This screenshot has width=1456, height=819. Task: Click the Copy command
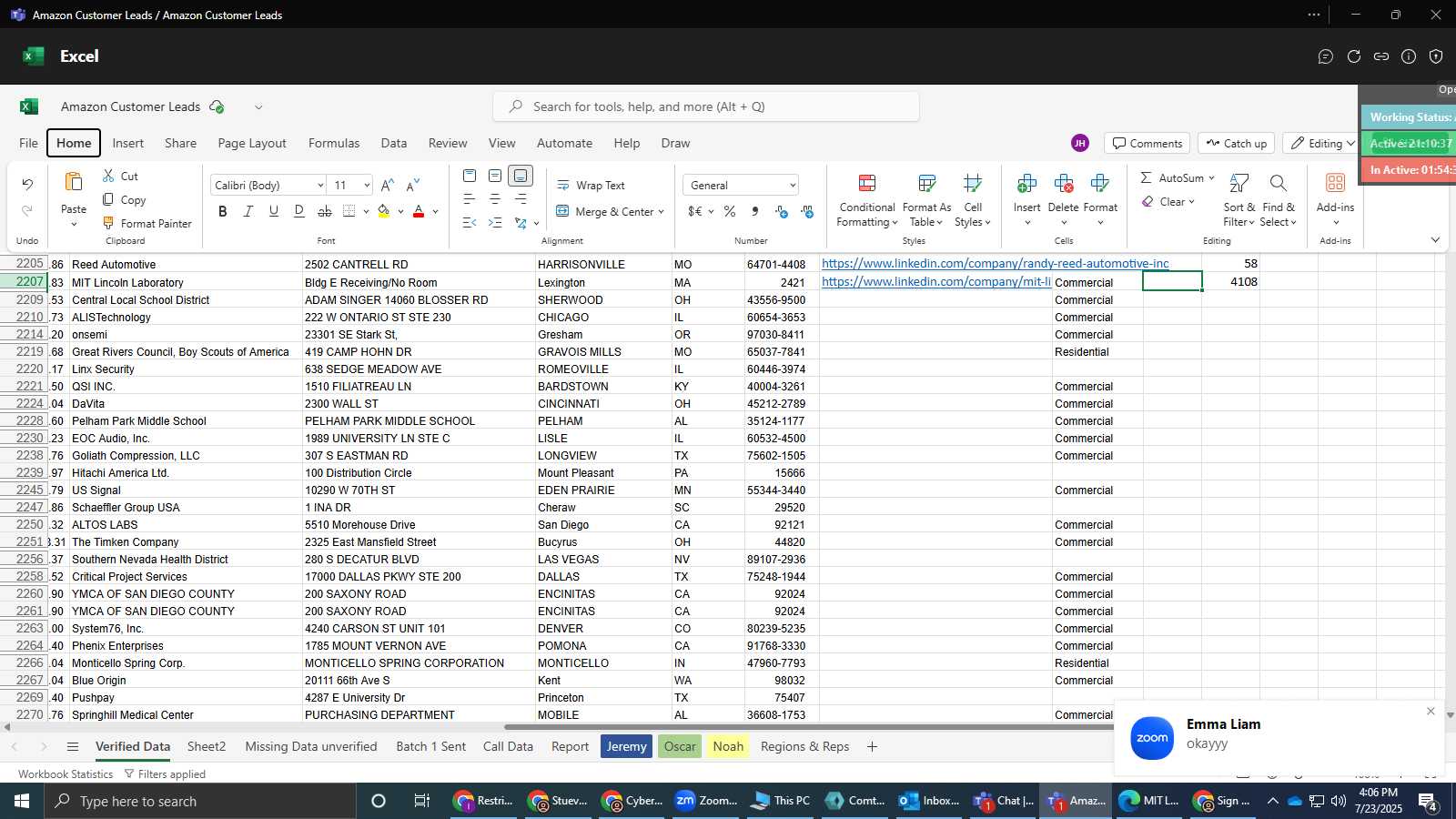click(124, 199)
